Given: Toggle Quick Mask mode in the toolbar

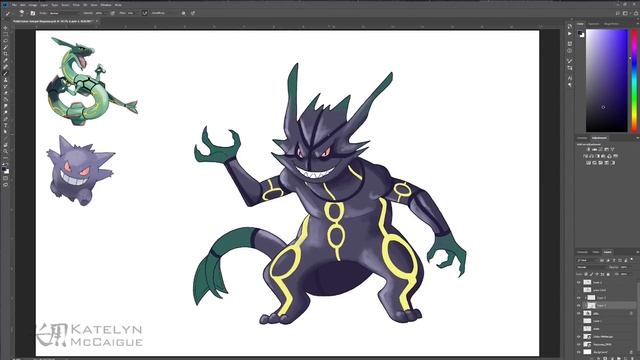Looking at the screenshot, I should (5, 178).
